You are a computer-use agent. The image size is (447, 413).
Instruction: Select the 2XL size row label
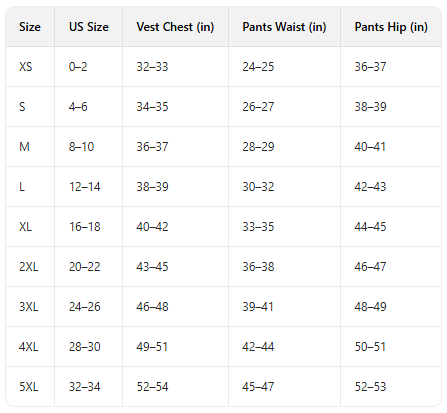tap(29, 267)
